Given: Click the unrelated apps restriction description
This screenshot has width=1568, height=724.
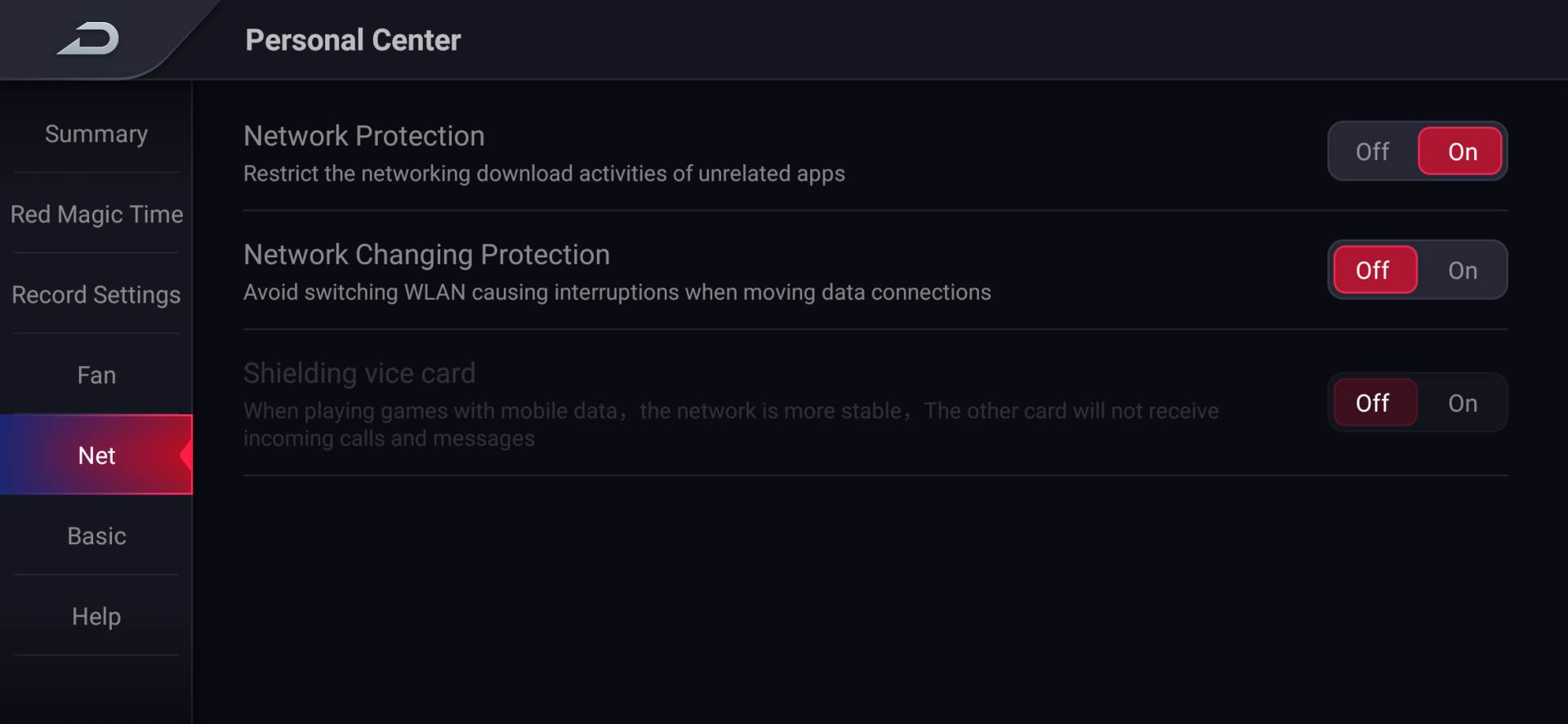Looking at the screenshot, I should [x=544, y=174].
